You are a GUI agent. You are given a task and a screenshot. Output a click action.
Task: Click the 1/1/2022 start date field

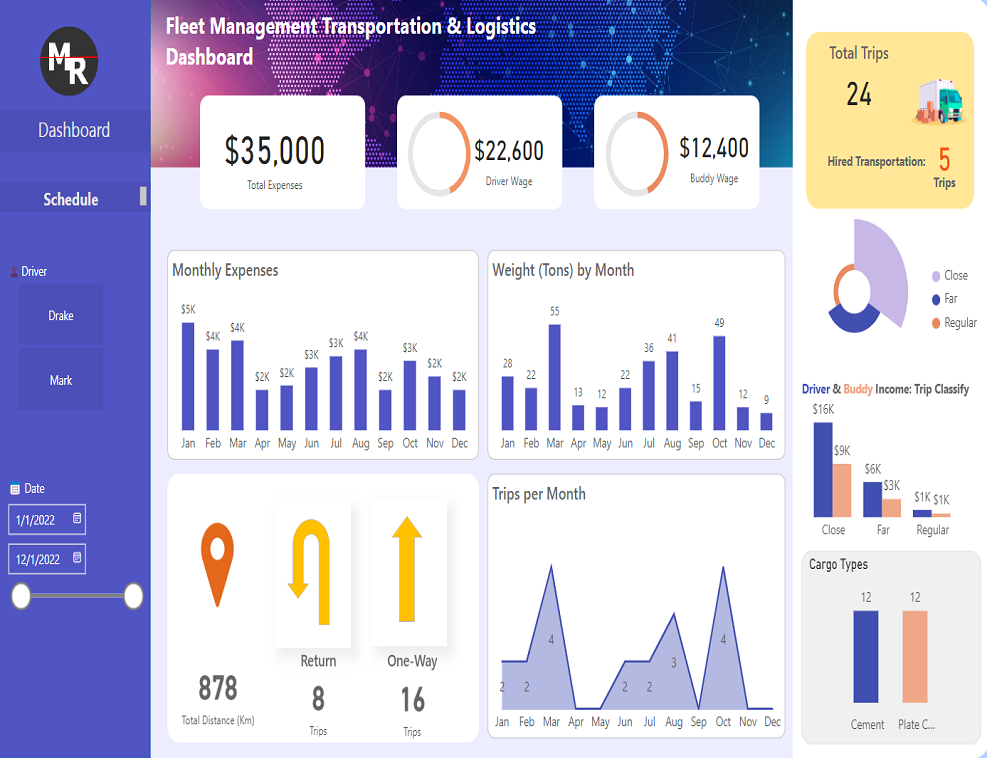click(38, 520)
